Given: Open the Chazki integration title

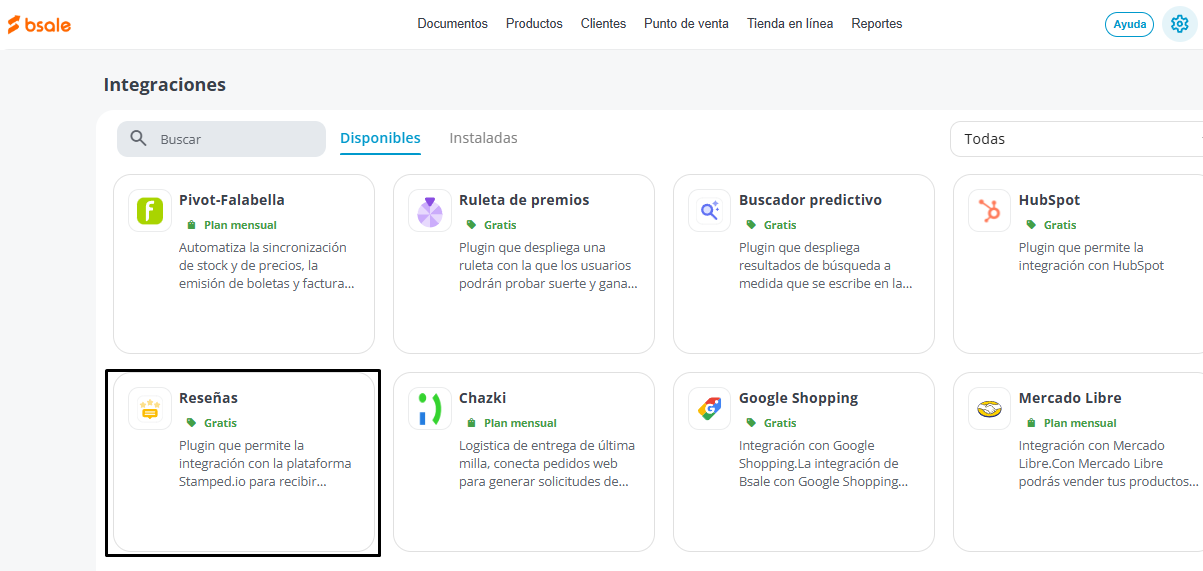Looking at the screenshot, I should [x=483, y=398].
